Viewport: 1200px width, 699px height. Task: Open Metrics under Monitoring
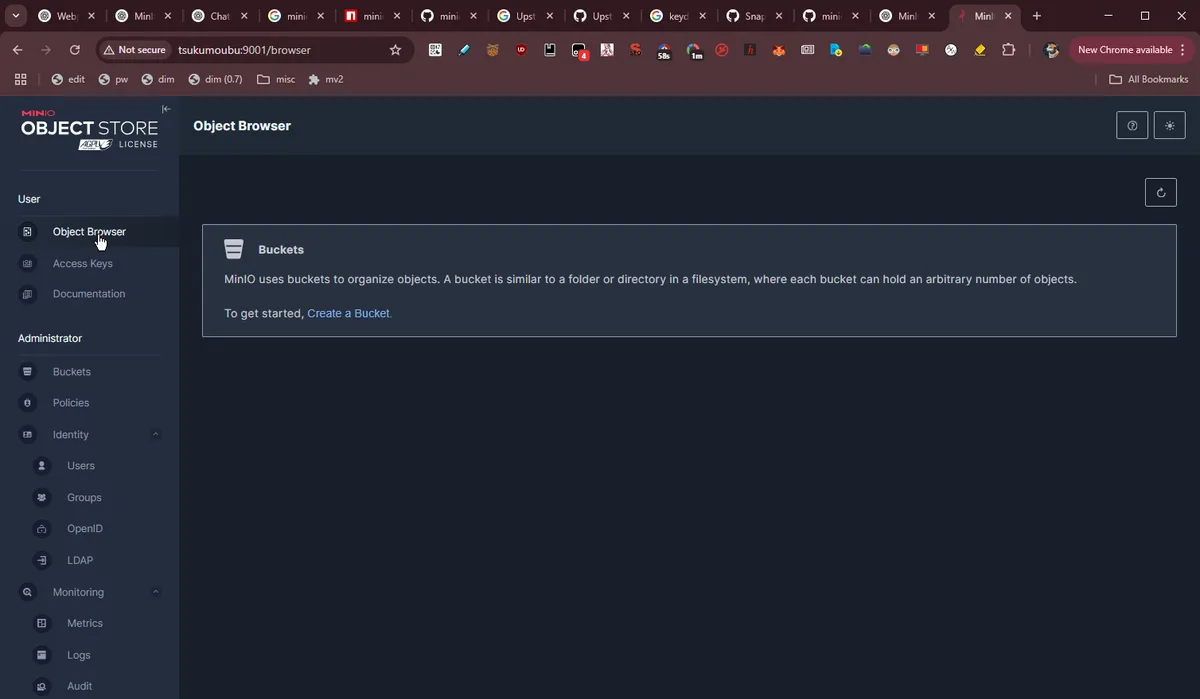(x=84, y=624)
